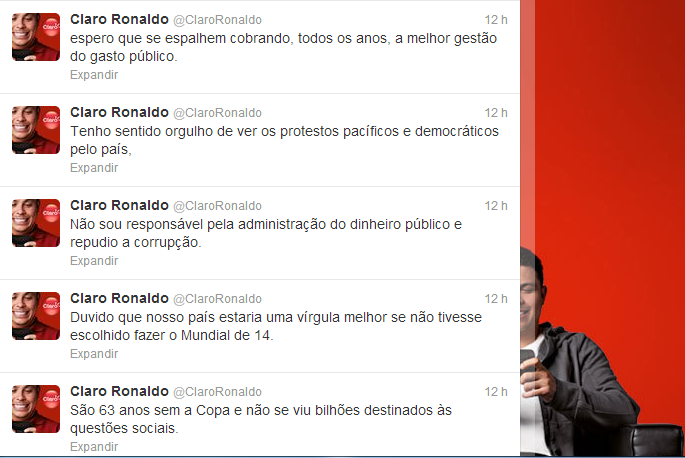The image size is (685, 458).
Task: Open Claro Ronaldo name on gasto público tweet
Action: coord(119,19)
